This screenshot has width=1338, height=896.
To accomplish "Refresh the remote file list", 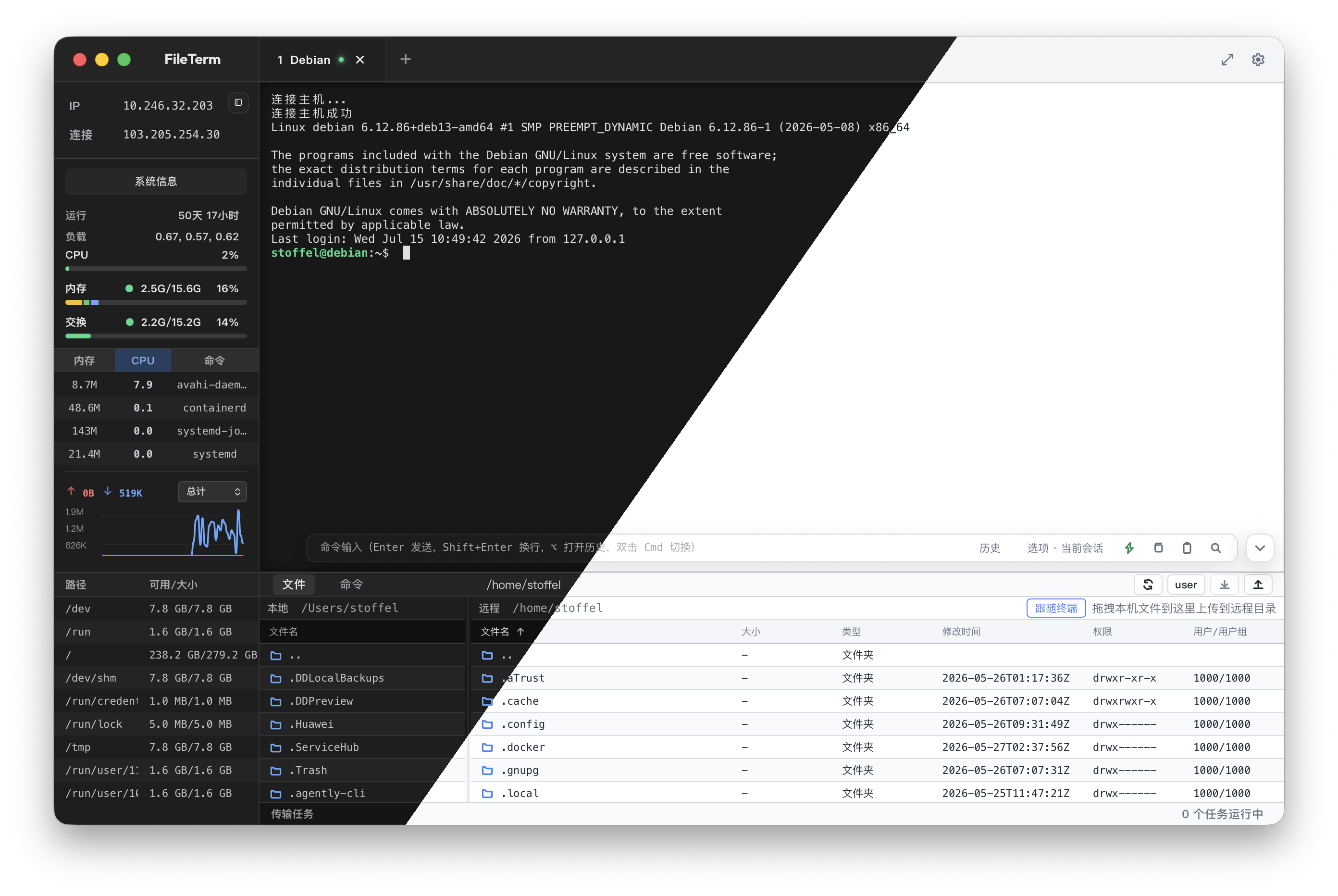I will point(1147,585).
